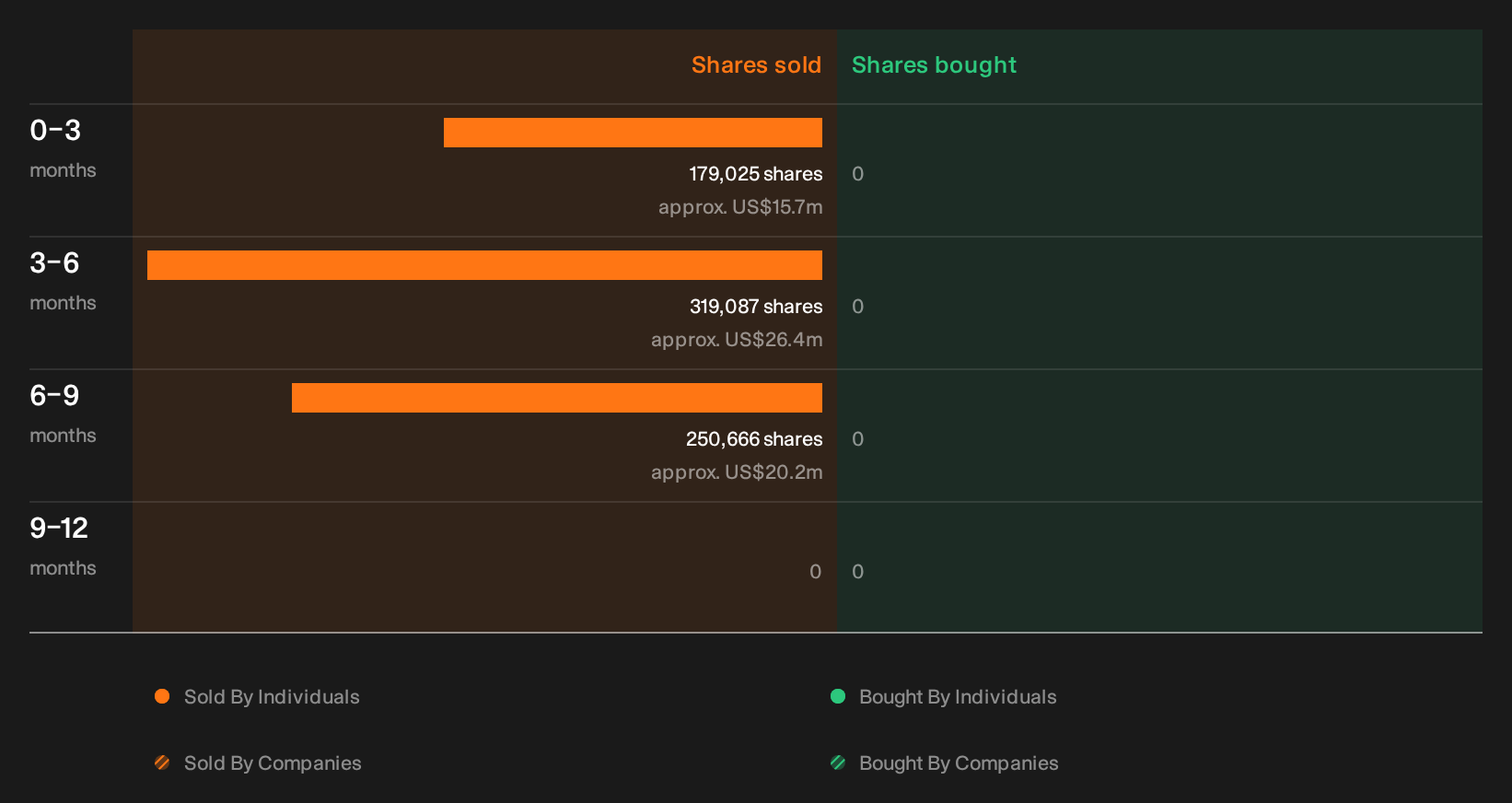Click the 9-12 months row label

click(x=63, y=546)
